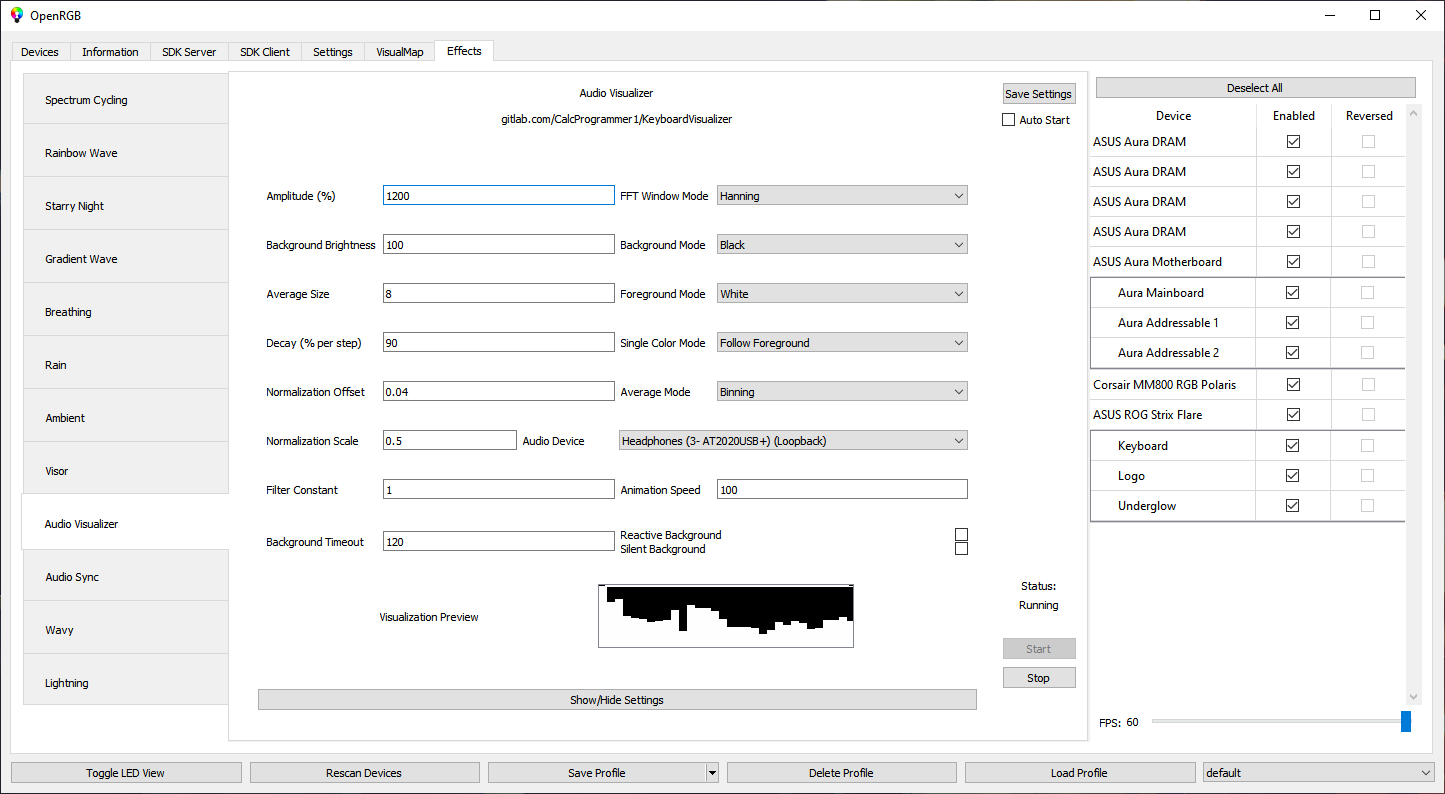Click the Decay (% per step) field
This screenshot has width=1445, height=794.
(499, 343)
